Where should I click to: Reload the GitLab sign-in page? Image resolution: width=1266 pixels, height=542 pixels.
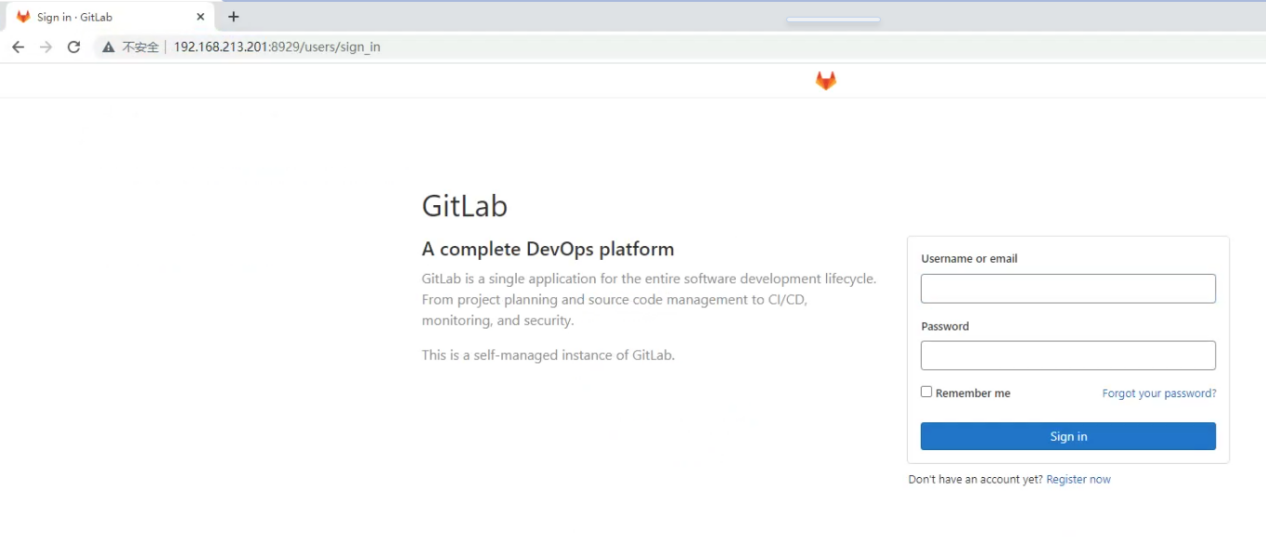(74, 47)
